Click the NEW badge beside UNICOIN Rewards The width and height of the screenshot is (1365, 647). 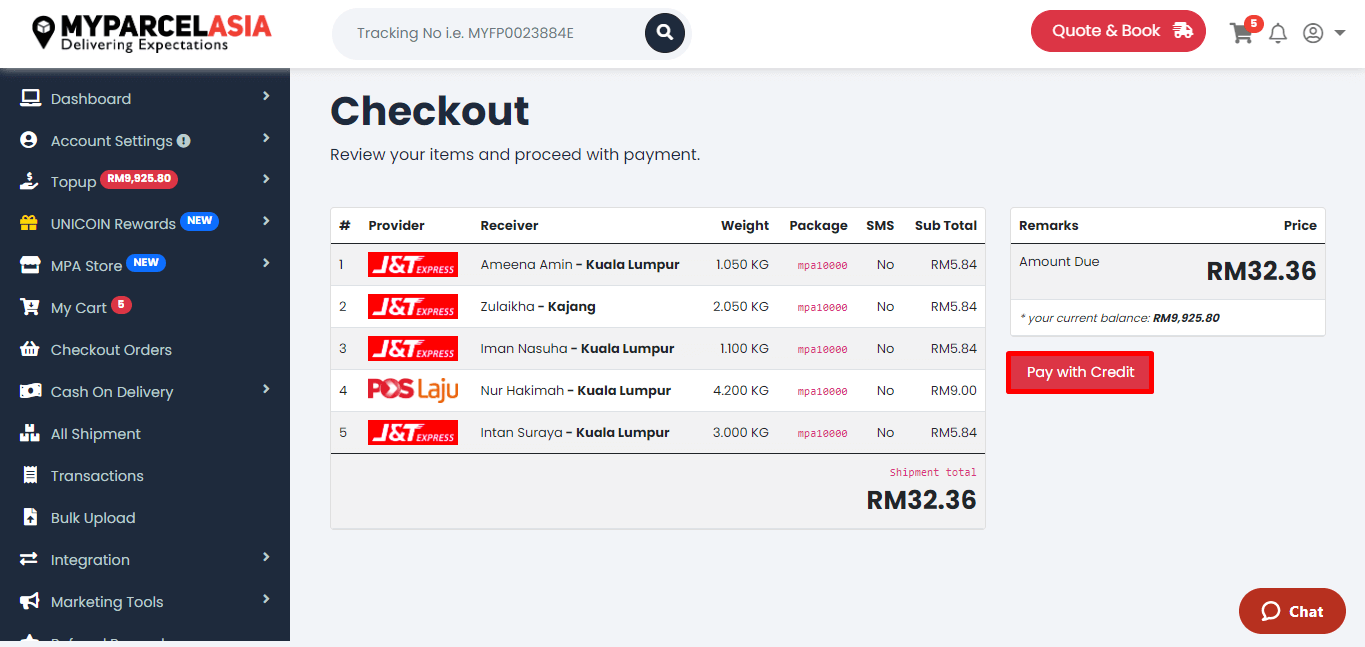(x=199, y=221)
